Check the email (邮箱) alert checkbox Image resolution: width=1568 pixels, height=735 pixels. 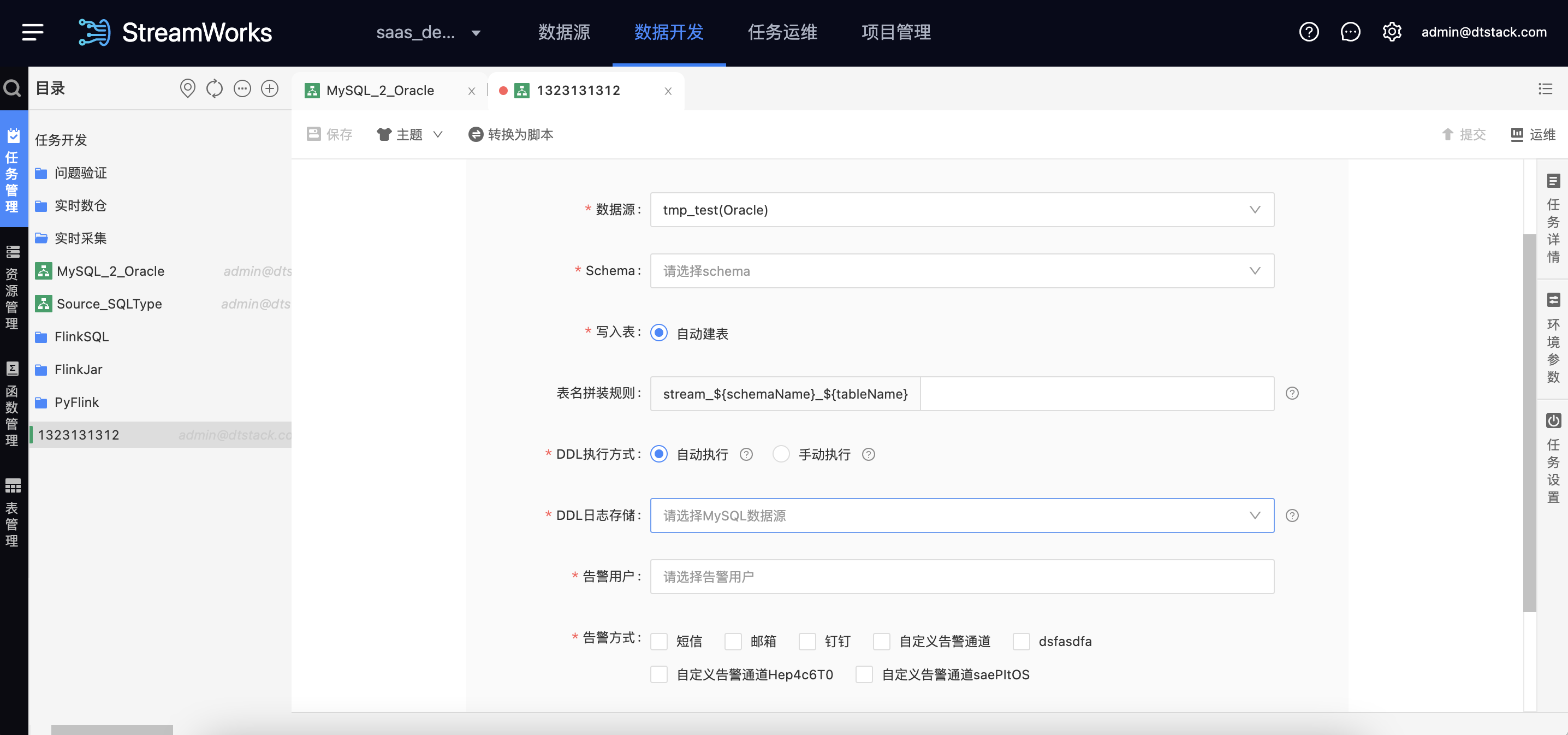point(733,641)
